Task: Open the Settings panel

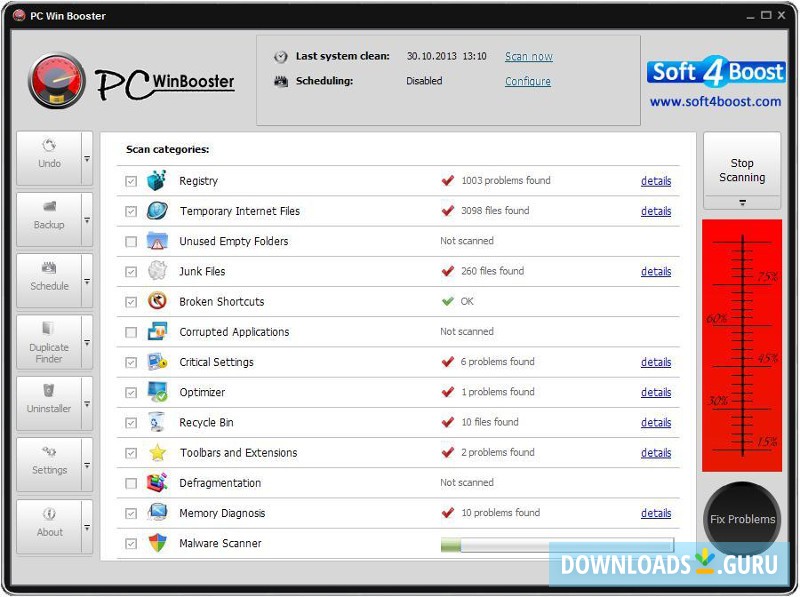Action: (x=49, y=464)
